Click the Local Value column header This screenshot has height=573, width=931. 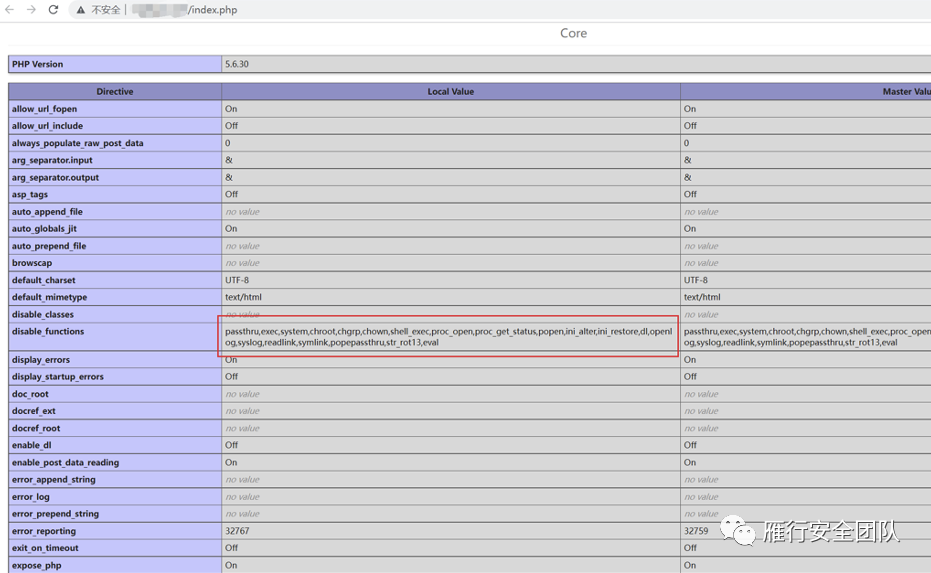(450, 92)
